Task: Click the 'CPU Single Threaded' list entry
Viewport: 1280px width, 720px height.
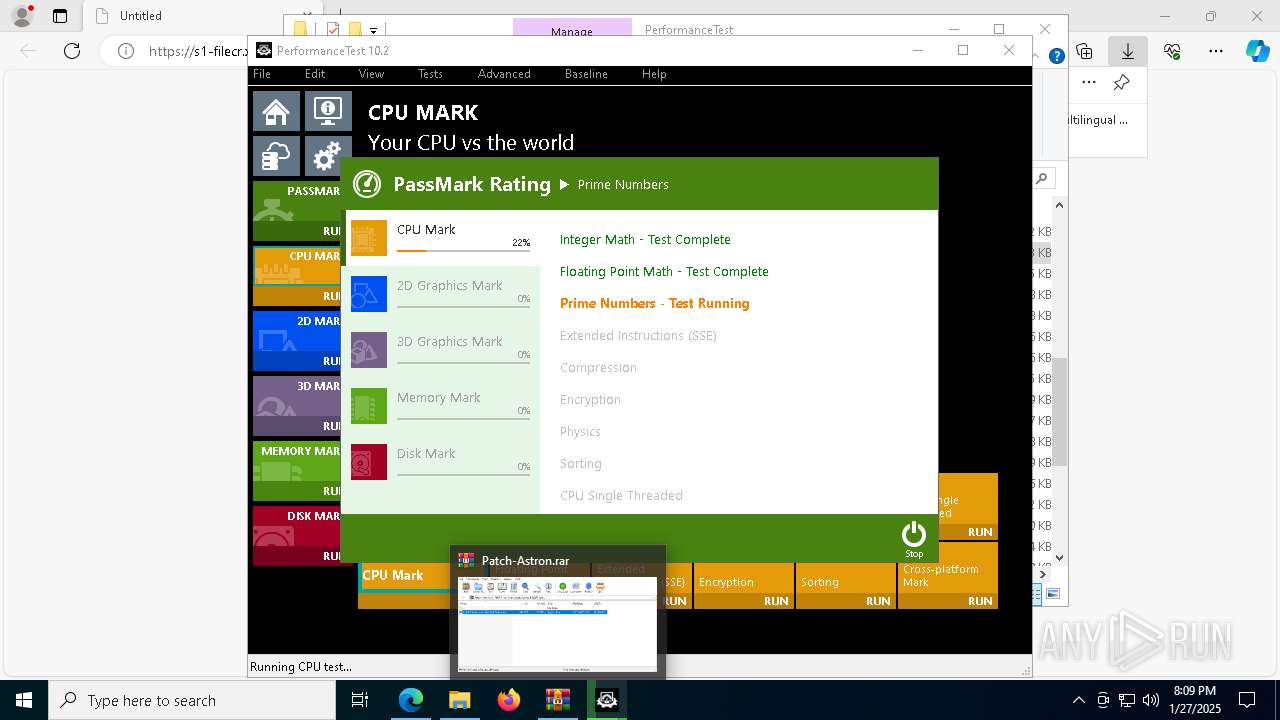Action: tap(621, 495)
